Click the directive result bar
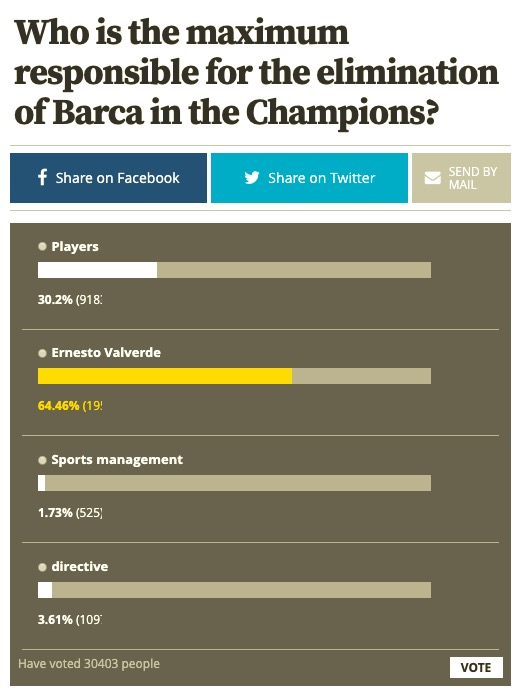The height and width of the screenshot is (698, 521). [x=234, y=590]
